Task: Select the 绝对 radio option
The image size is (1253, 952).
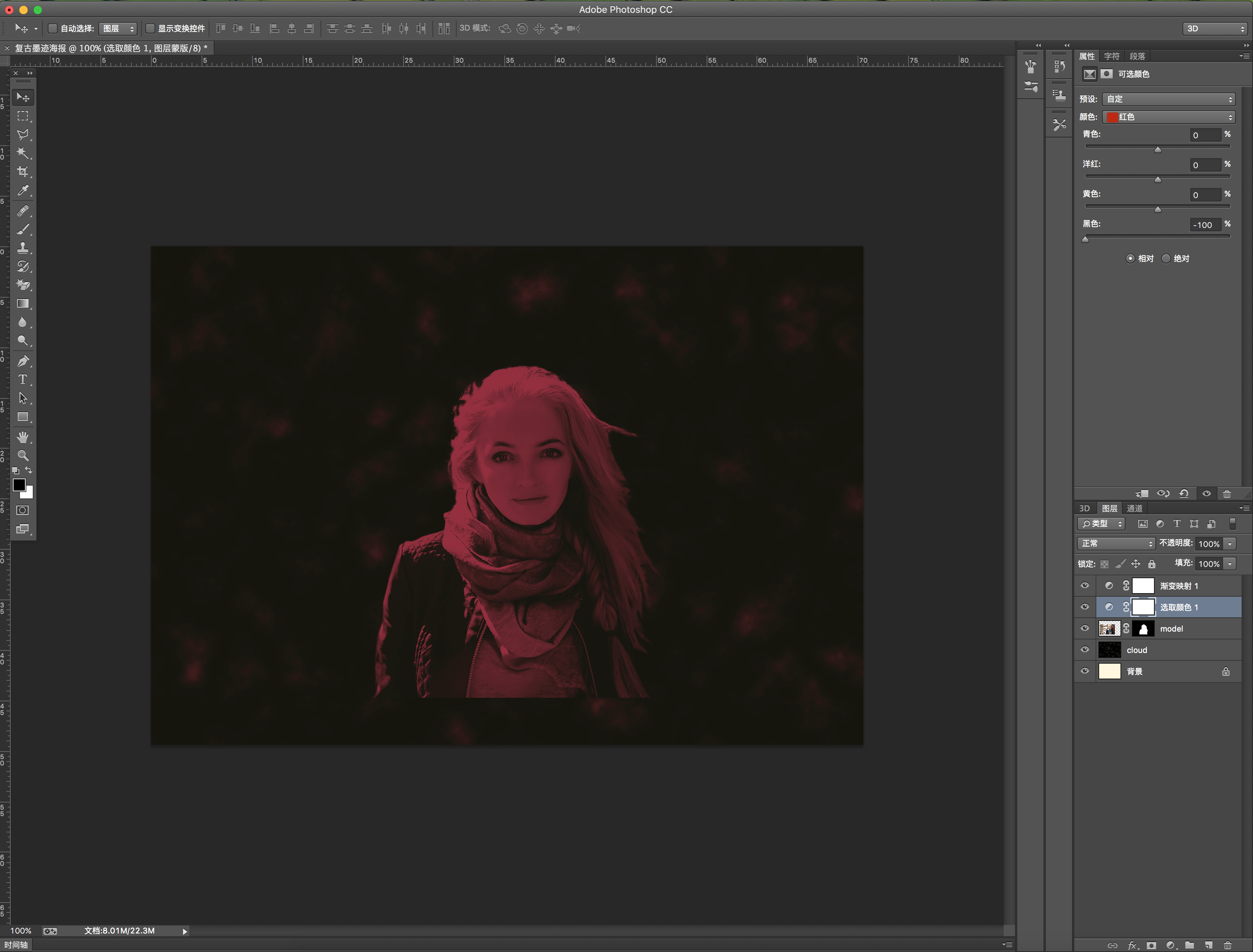Action: click(1166, 258)
